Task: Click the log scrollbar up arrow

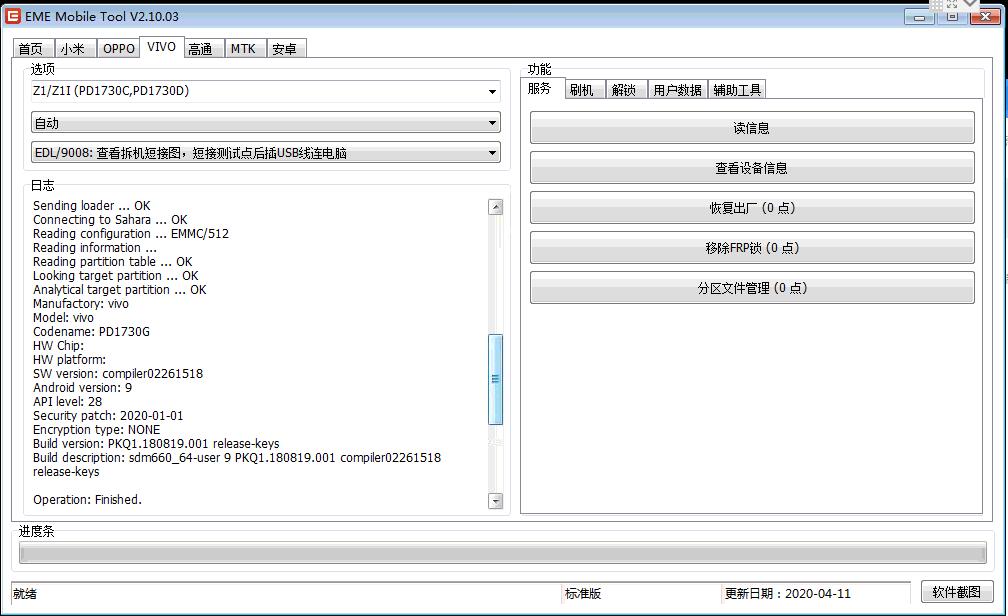Action: click(x=495, y=207)
